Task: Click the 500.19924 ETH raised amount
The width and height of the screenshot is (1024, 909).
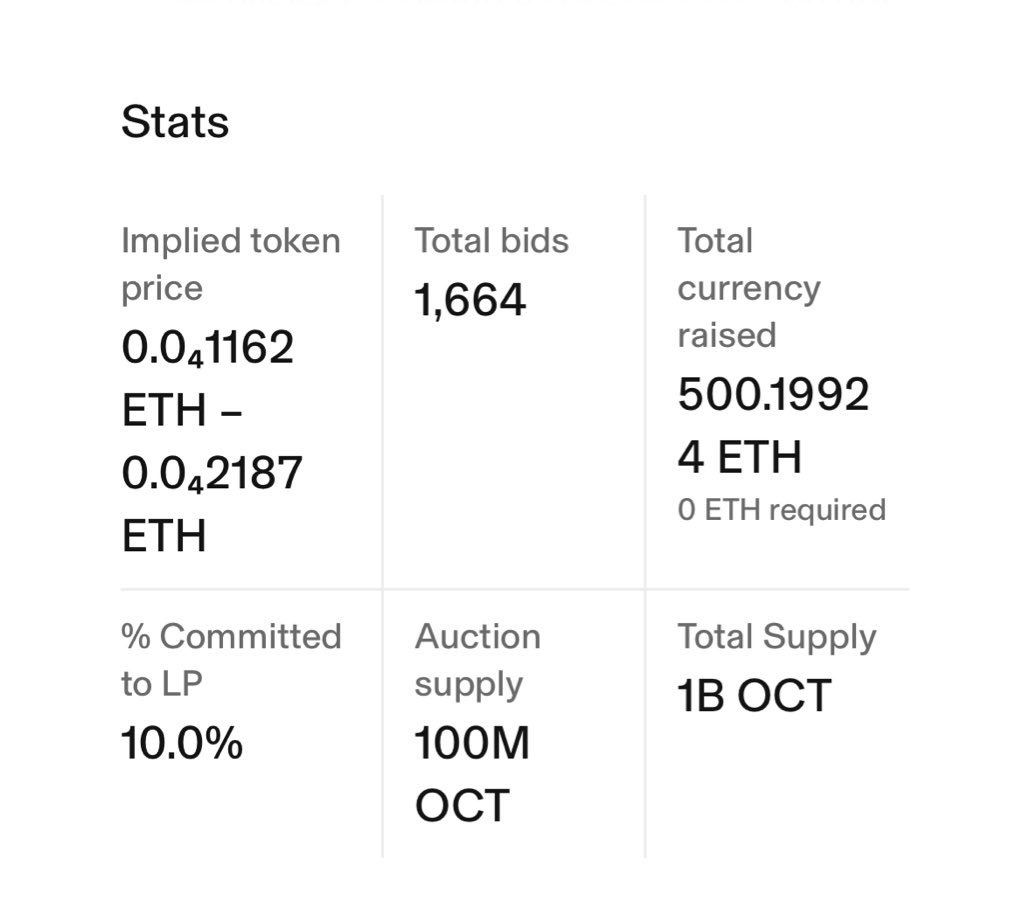Action: [x=774, y=426]
